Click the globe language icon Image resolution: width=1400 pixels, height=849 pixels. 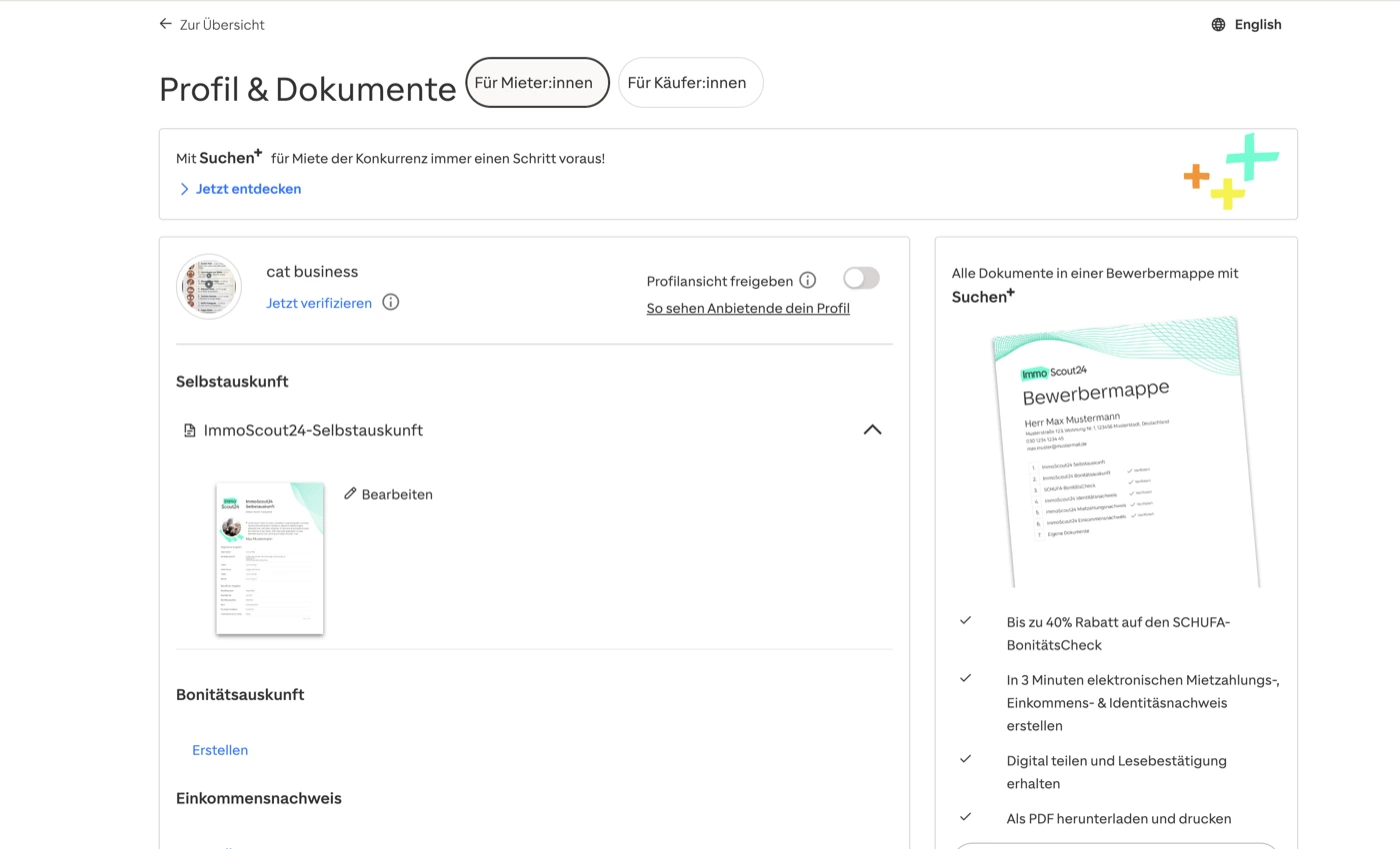(1218, 25)
